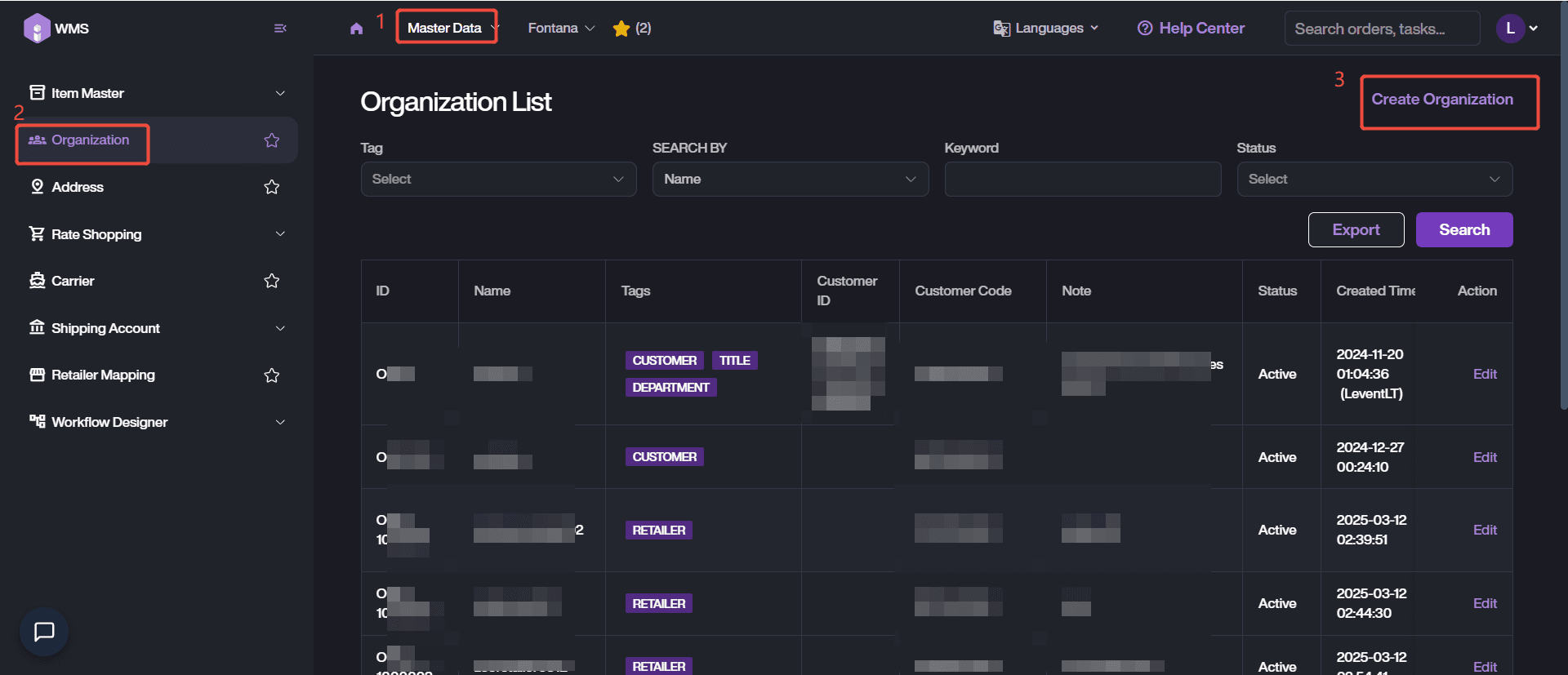The image size is (1568, 675).
Task: Click into the Keyword input field
Action: tap(1082, 179)
